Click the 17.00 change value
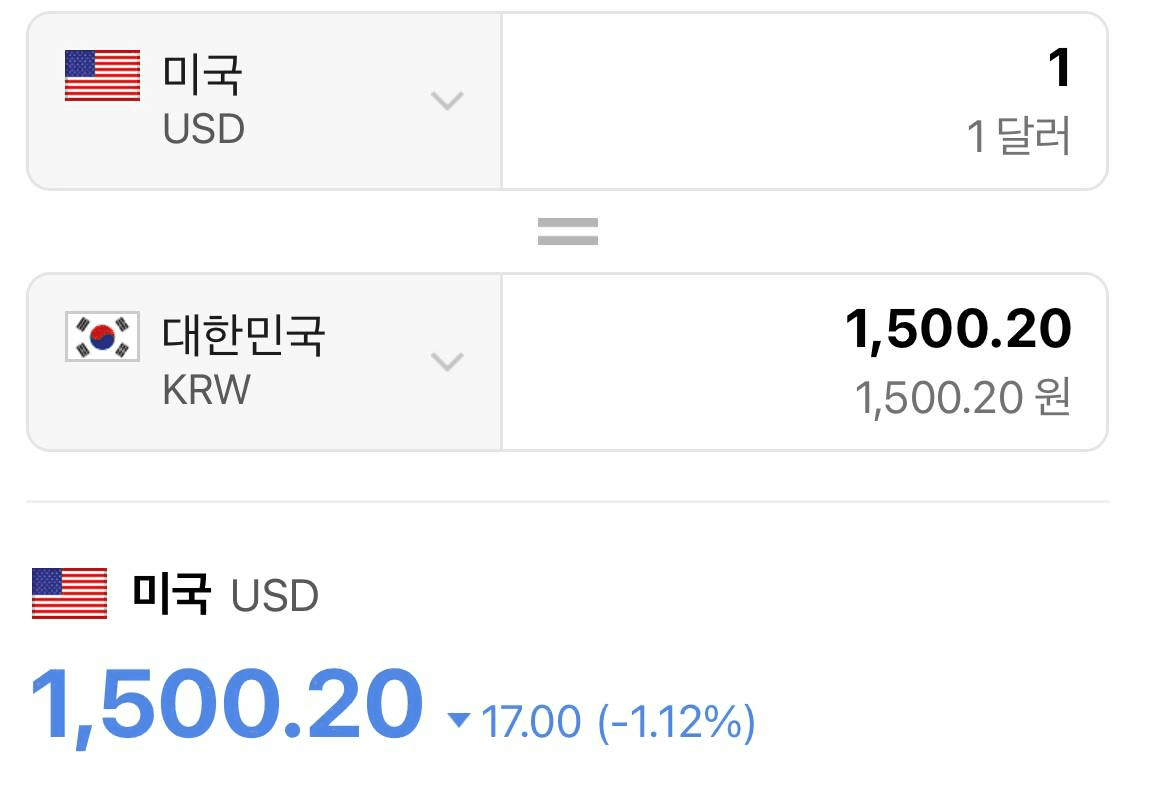1157x786 pixels. point(531,722)
